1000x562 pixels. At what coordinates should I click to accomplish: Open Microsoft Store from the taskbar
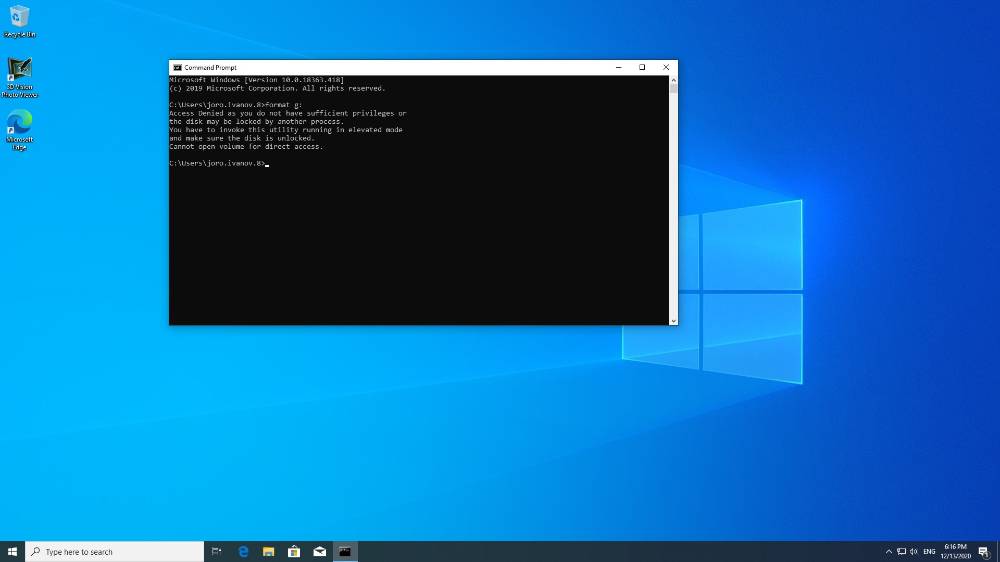point(294,551)
